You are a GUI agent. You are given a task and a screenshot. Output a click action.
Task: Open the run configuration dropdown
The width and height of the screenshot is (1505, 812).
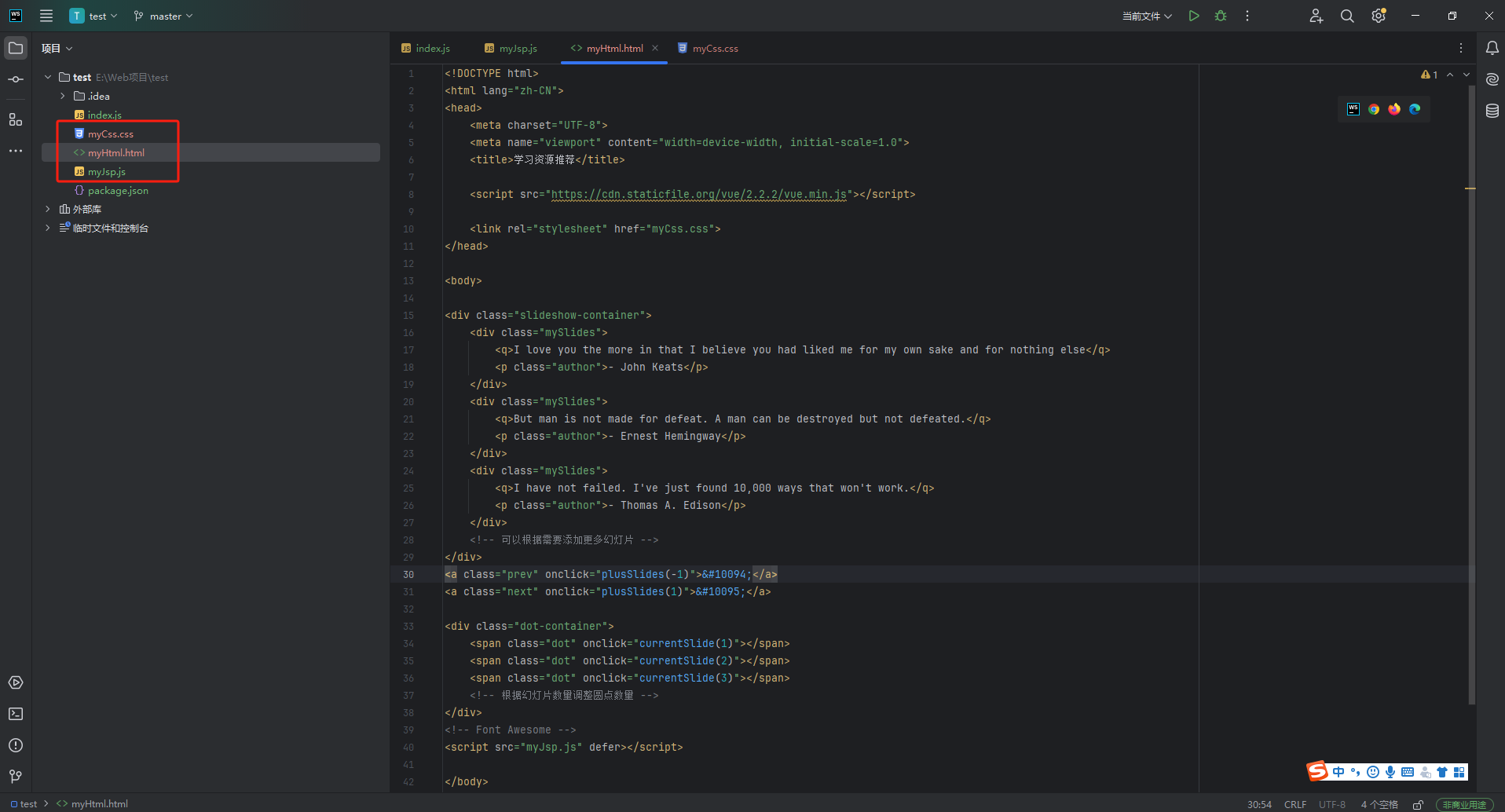(1147, 16)
